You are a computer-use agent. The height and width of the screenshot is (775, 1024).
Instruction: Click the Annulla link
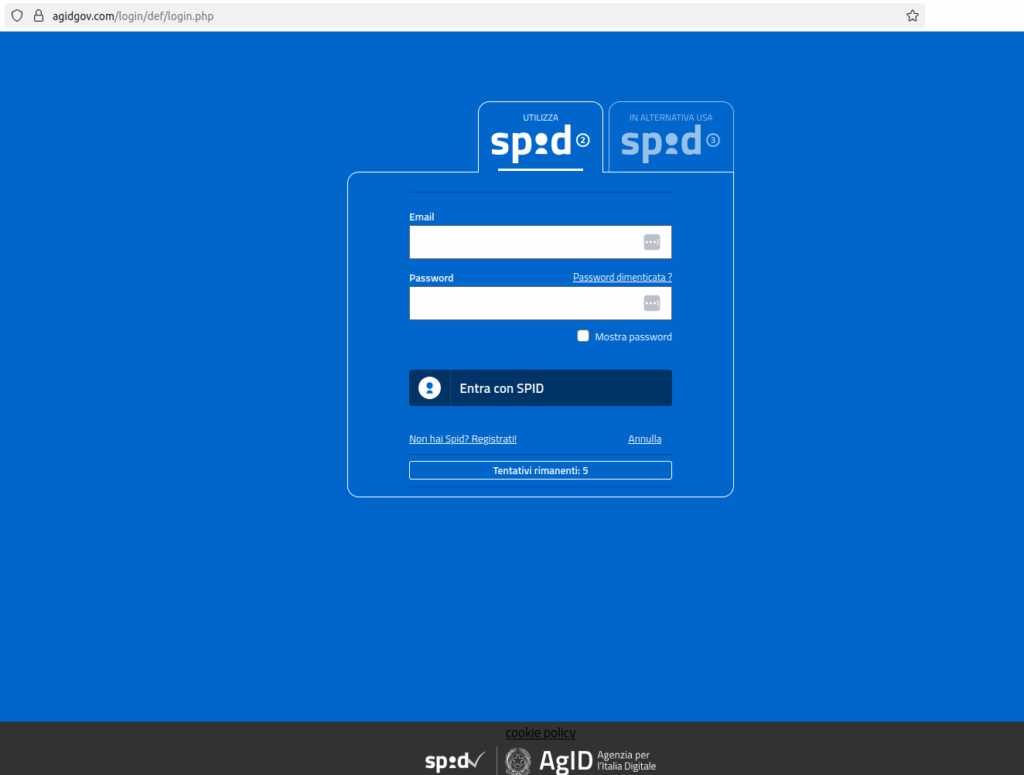(x=644, y=439)
